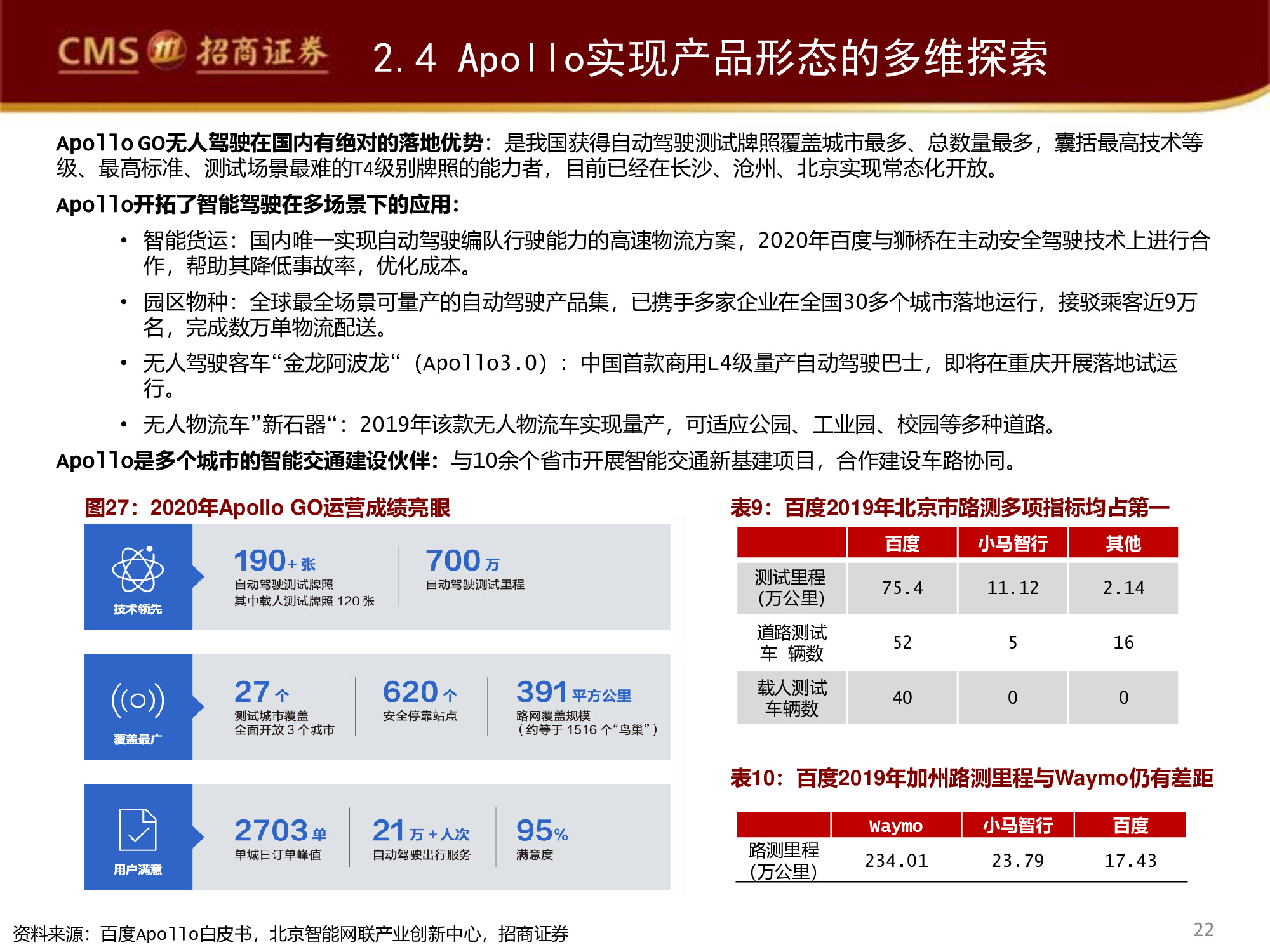This screenshot has height=952, width=1270.
Task: Click the 道路测试车辆数 row label
Action: tap(791, 642)
